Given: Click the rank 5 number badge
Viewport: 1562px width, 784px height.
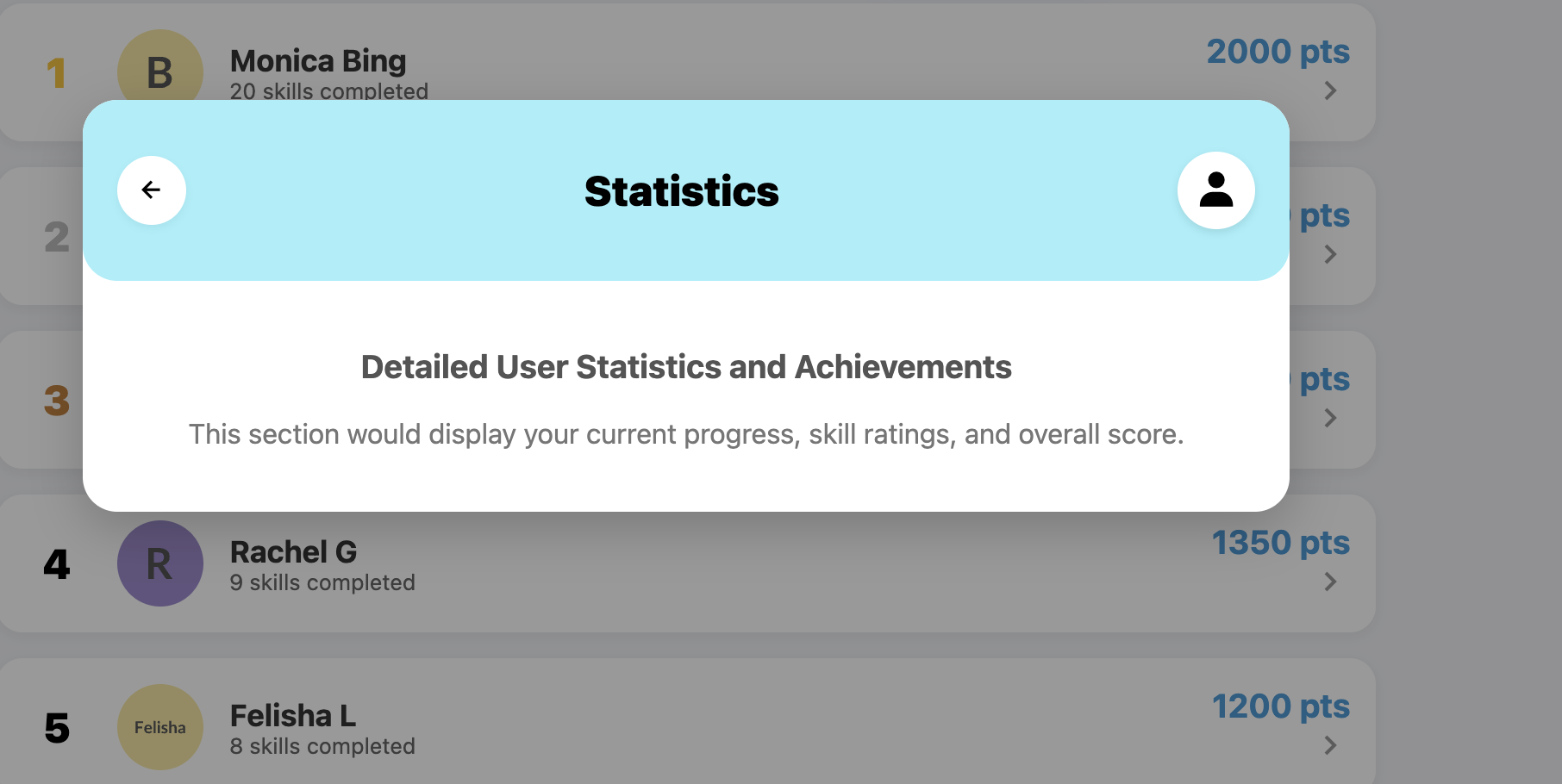Looking at the screenshot, I should 56,728.
